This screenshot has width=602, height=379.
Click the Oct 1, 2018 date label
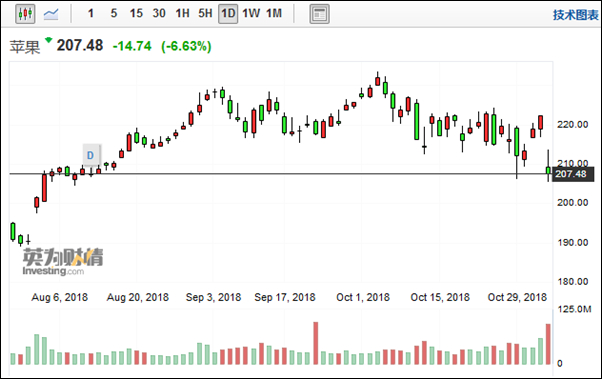363,297
